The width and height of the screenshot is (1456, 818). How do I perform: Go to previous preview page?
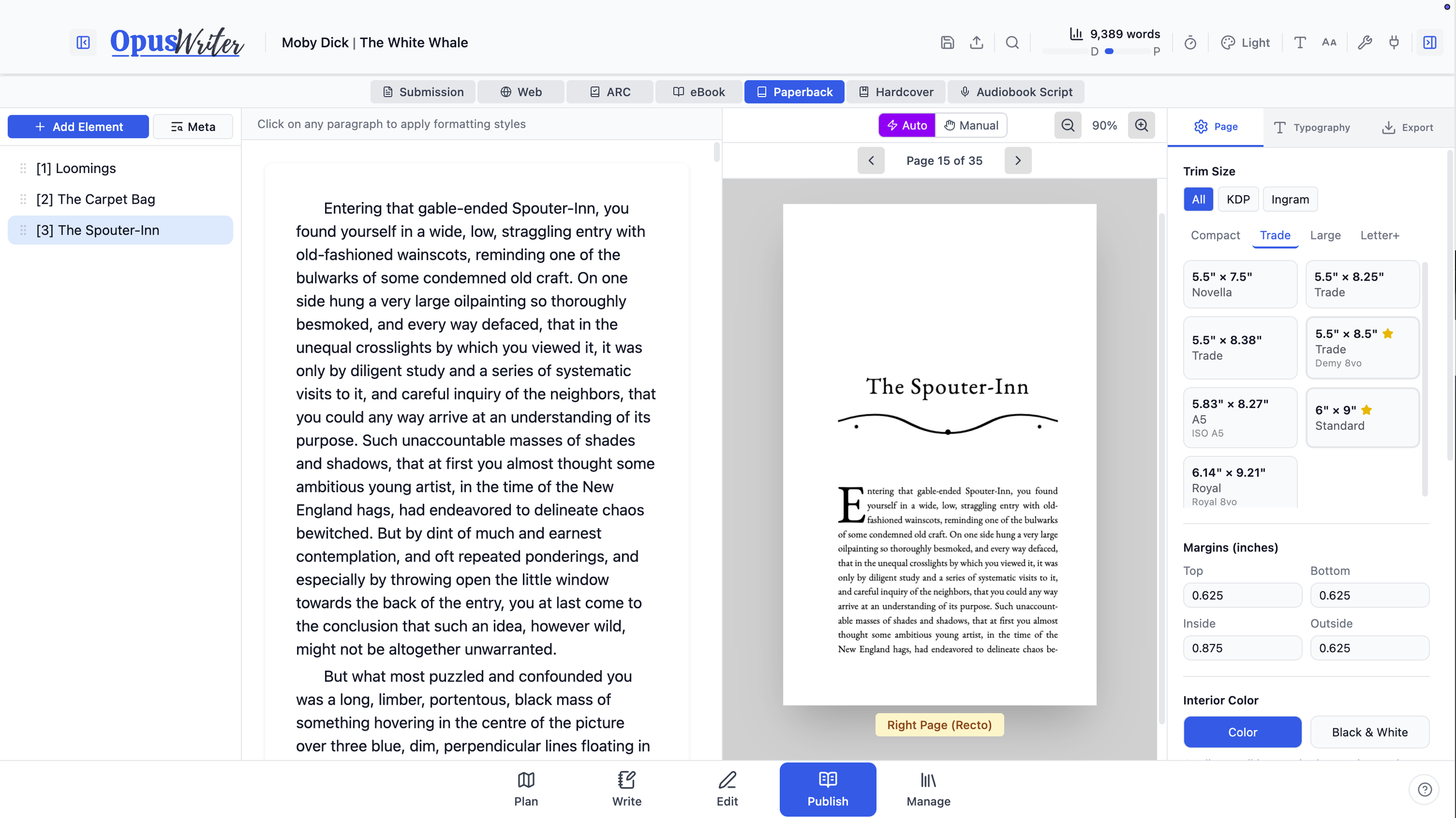(x=871, y=161)
